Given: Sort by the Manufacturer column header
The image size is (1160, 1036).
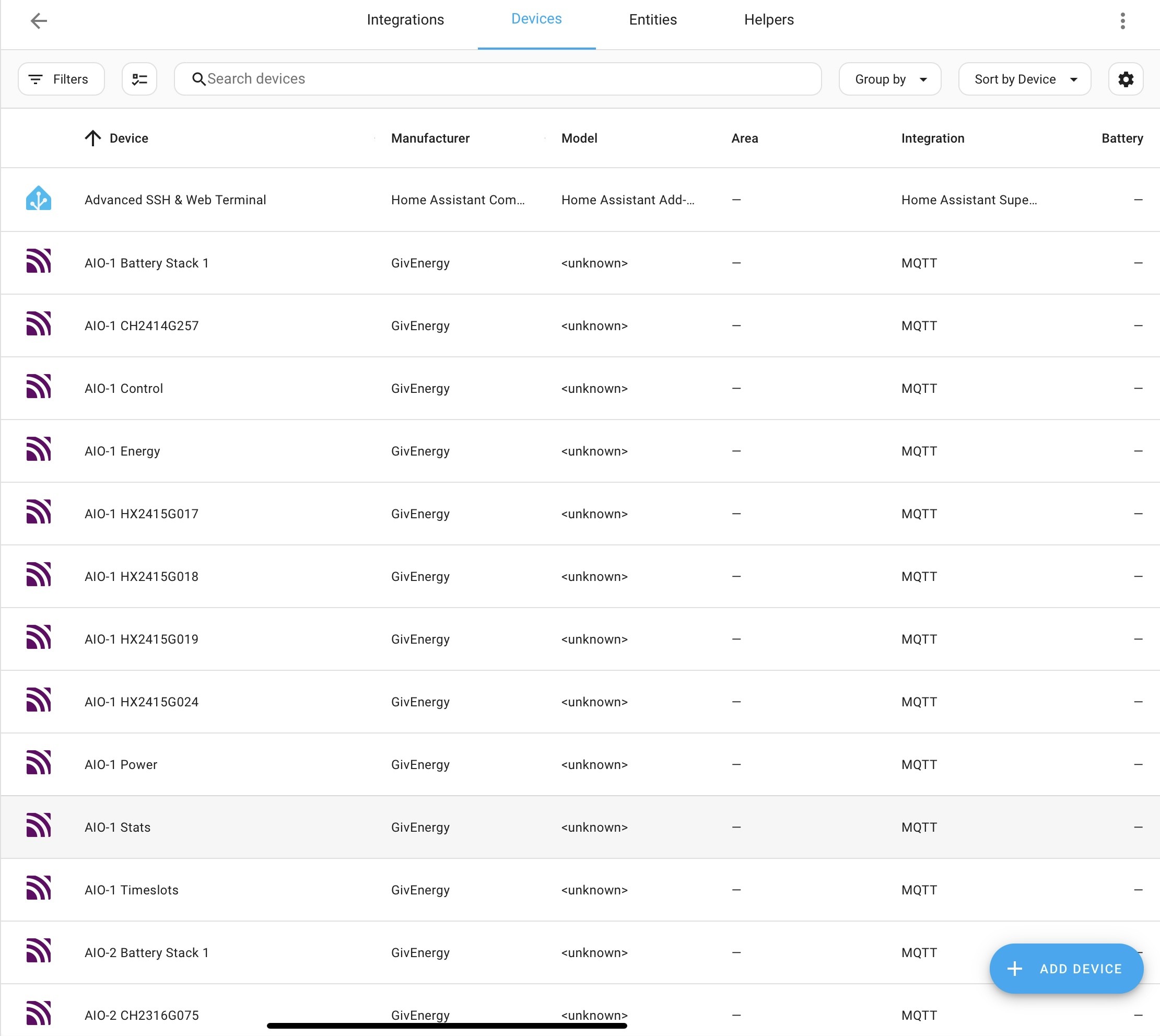Looking at the screenshot, I should tap(430, 138).
